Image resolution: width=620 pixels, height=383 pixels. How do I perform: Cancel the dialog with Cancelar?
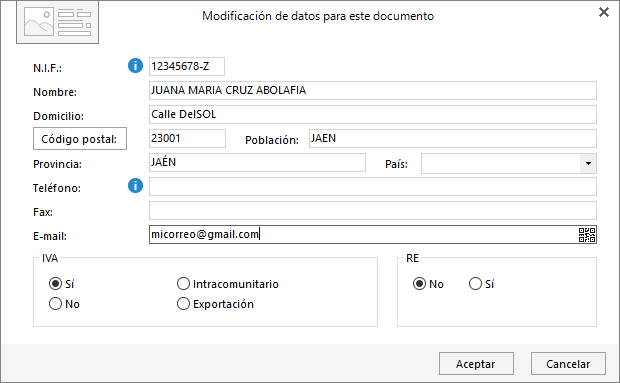(568, 364)
